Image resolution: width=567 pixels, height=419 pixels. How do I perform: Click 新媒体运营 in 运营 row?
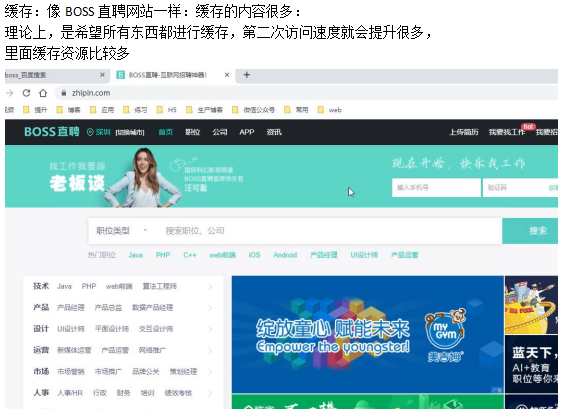point(74,350)
